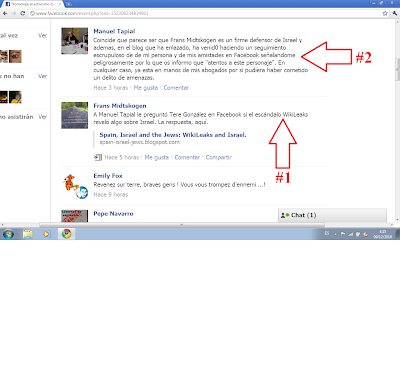This screenshot has height=387, width=400.
Task: Click the Hace 3 horas timestamp
Action: (x=111, y=88)
